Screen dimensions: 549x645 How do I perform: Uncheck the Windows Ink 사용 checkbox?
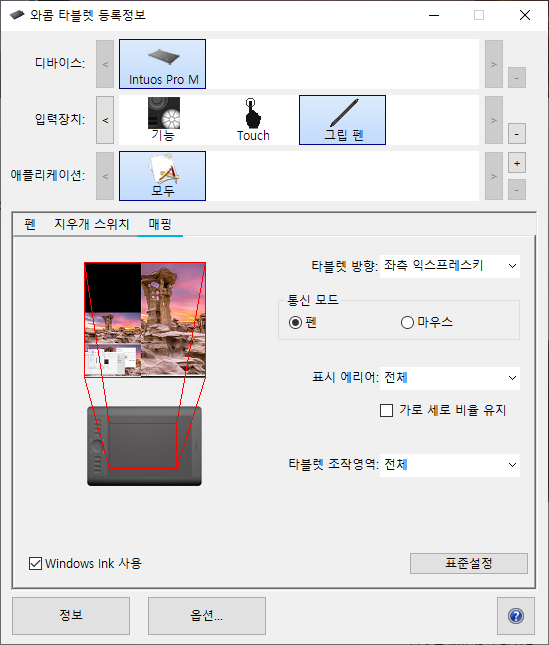tap(35, 563)
